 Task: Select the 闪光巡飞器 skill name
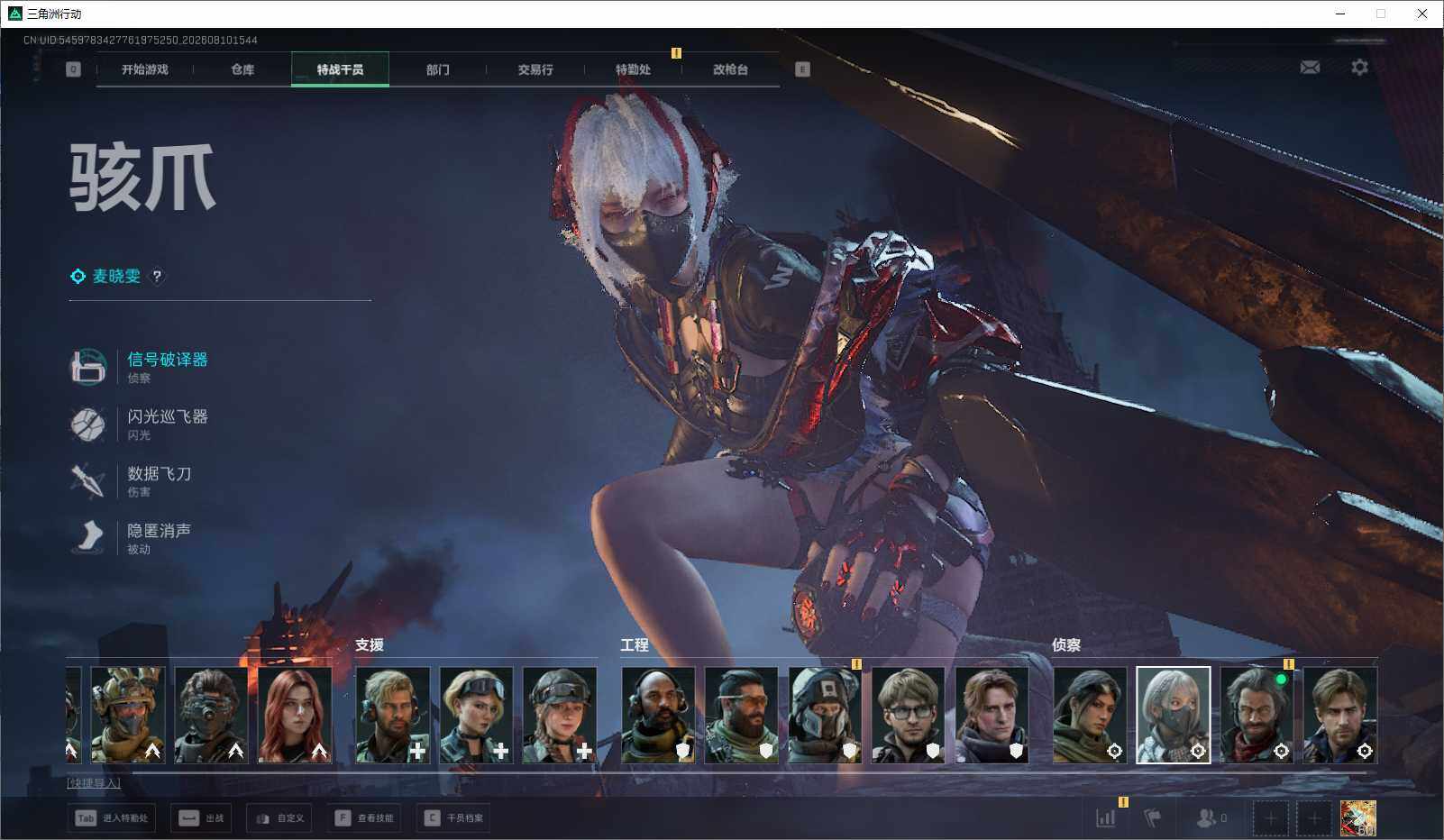point(168,416)
